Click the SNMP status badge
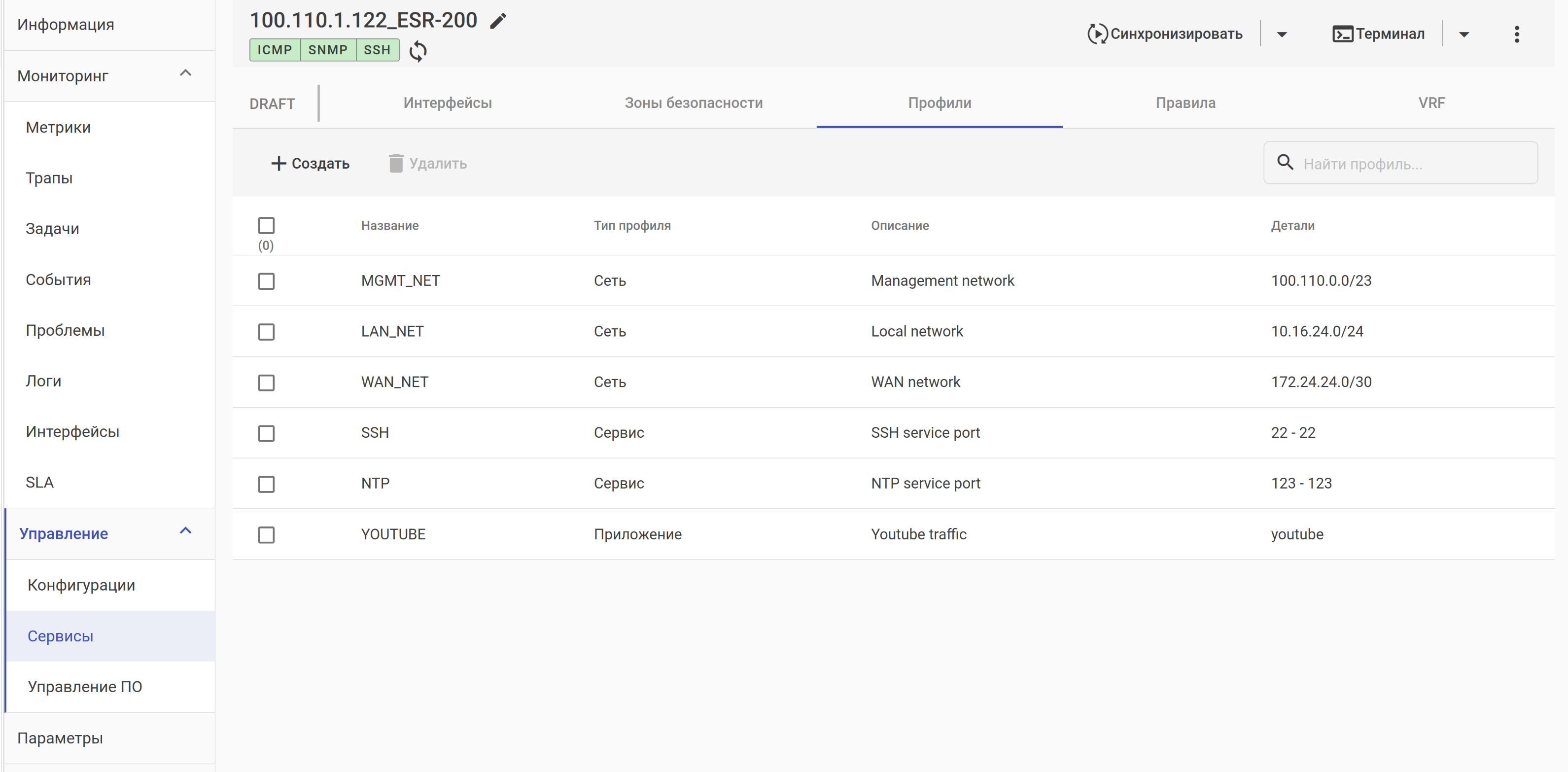Screen dimensions: 1568x772 (327, 50)
